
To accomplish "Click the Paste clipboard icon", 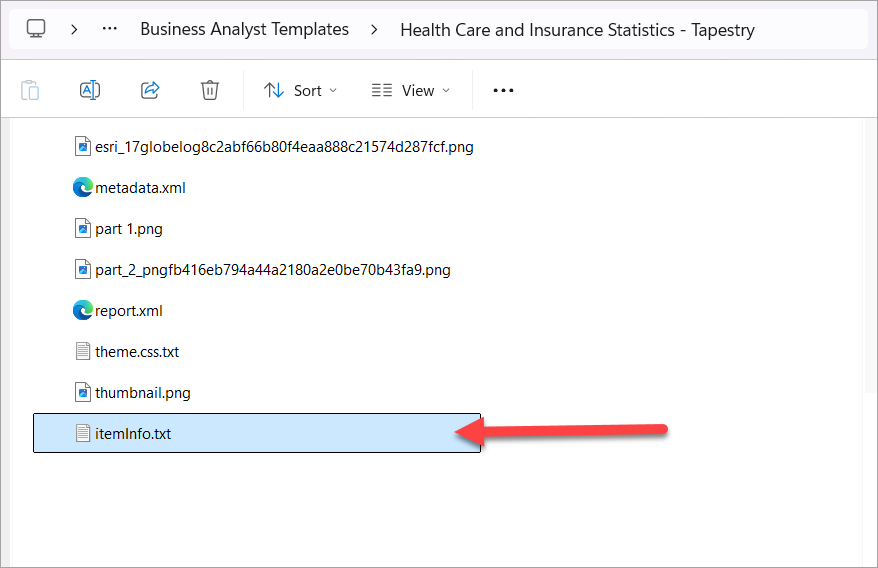I will tap(30, 90).
